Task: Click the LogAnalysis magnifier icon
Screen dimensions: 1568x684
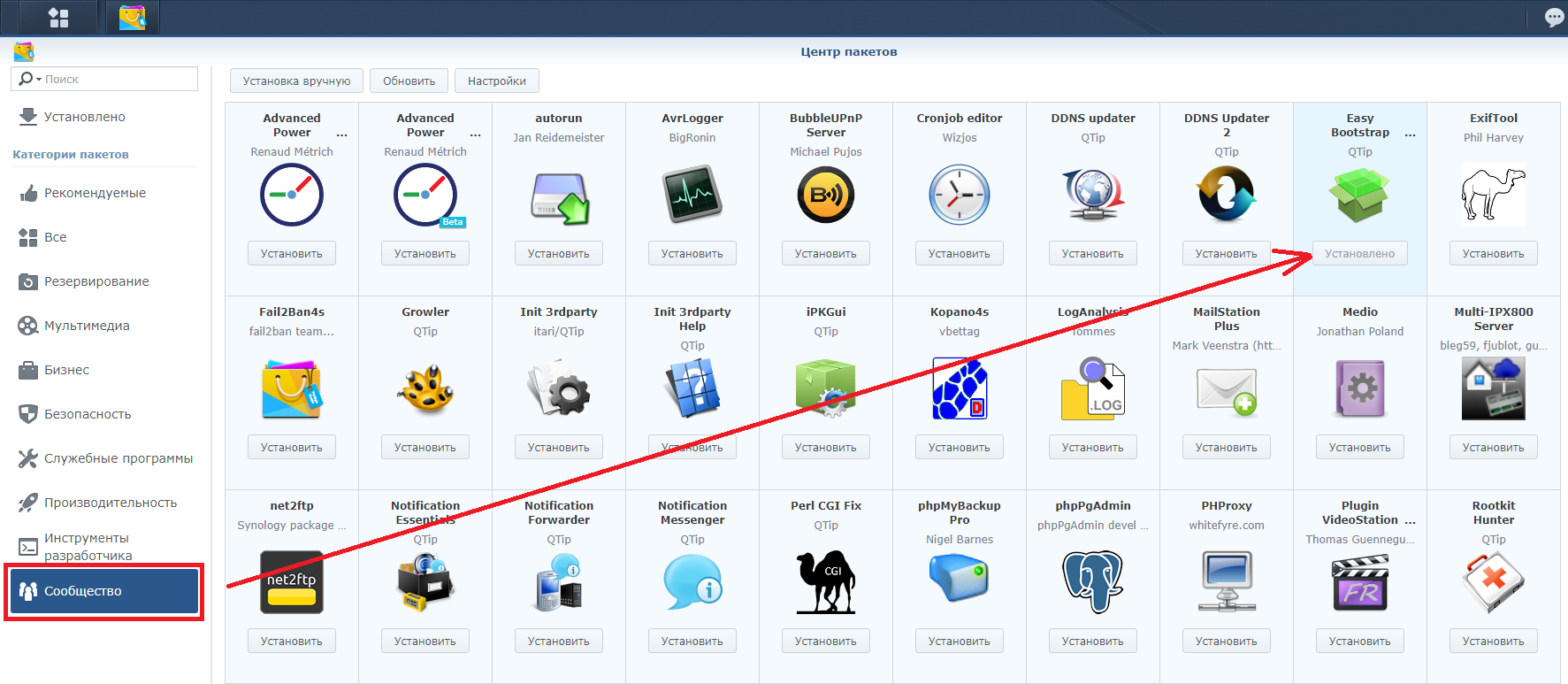Action: pos(1092,388)
